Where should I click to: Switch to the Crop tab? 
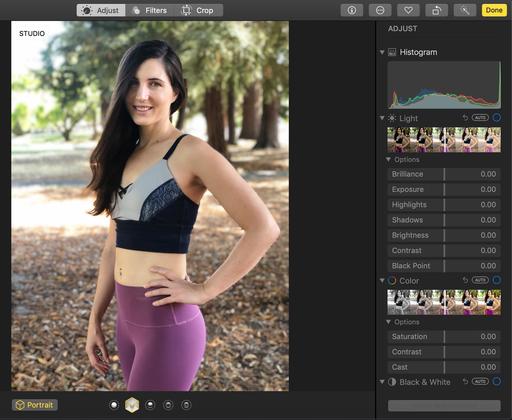(x=198, y=10)
